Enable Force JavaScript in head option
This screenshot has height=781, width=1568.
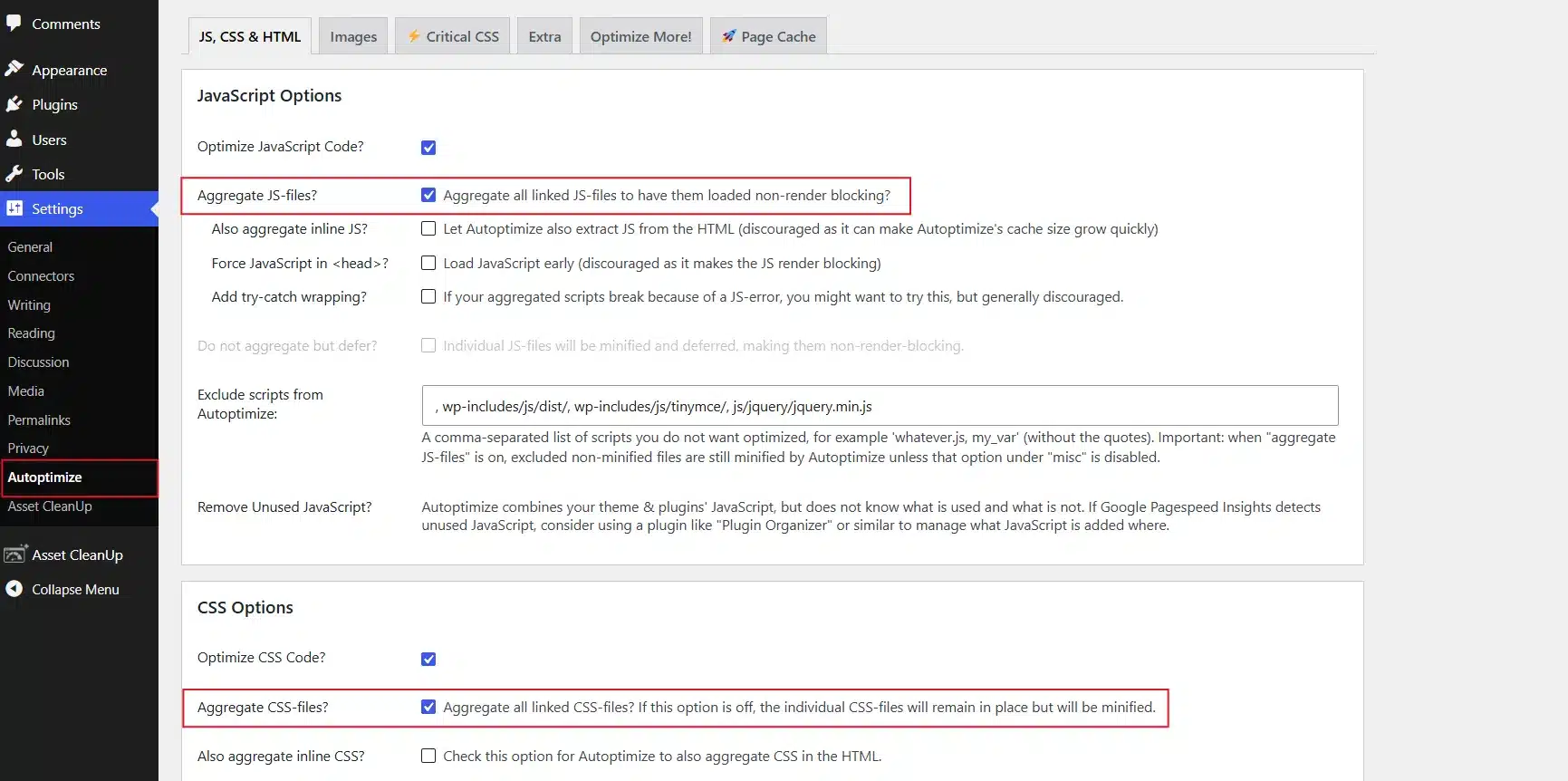428,263
